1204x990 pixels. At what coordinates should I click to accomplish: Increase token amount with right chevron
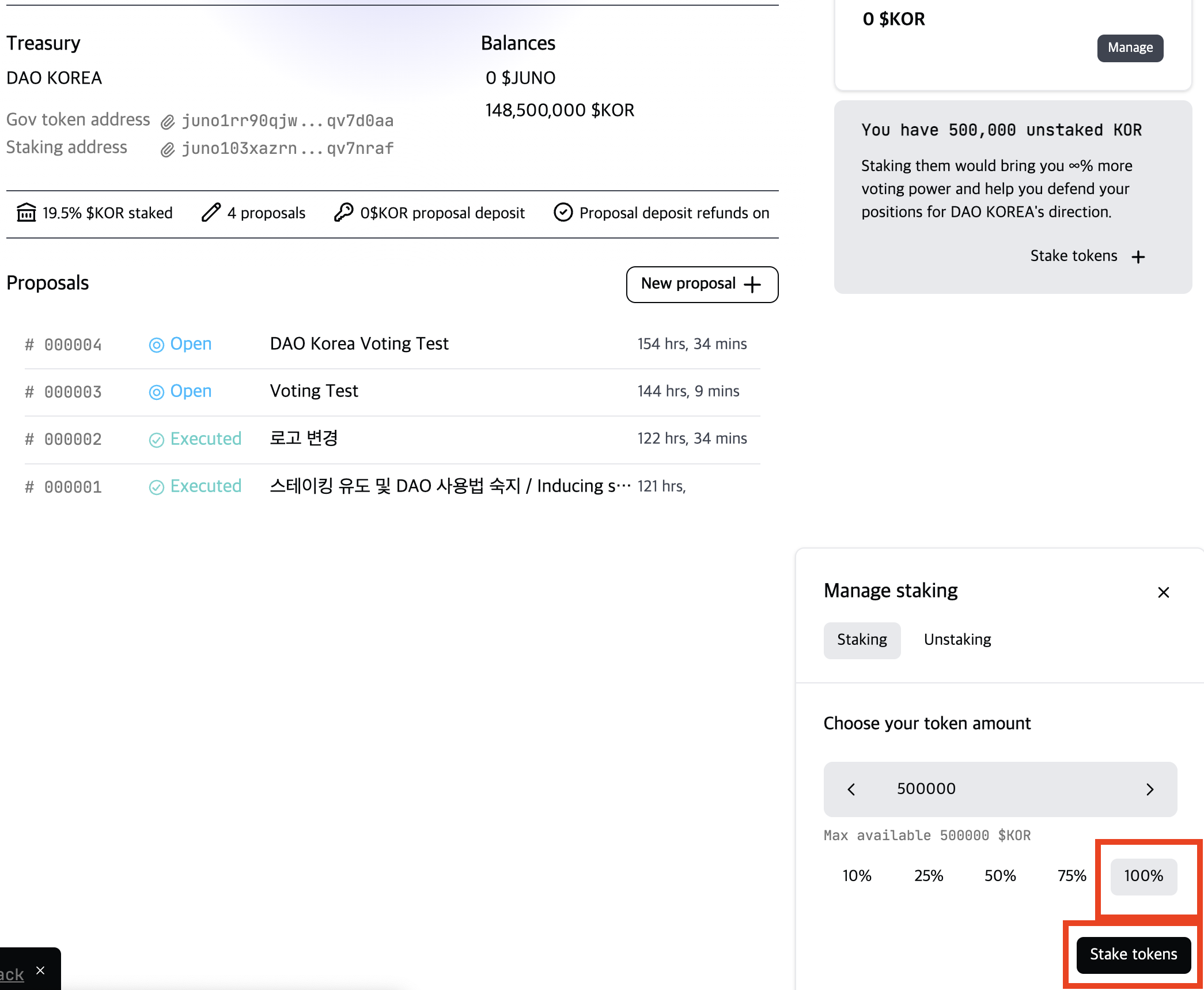tap(1150, 789)
